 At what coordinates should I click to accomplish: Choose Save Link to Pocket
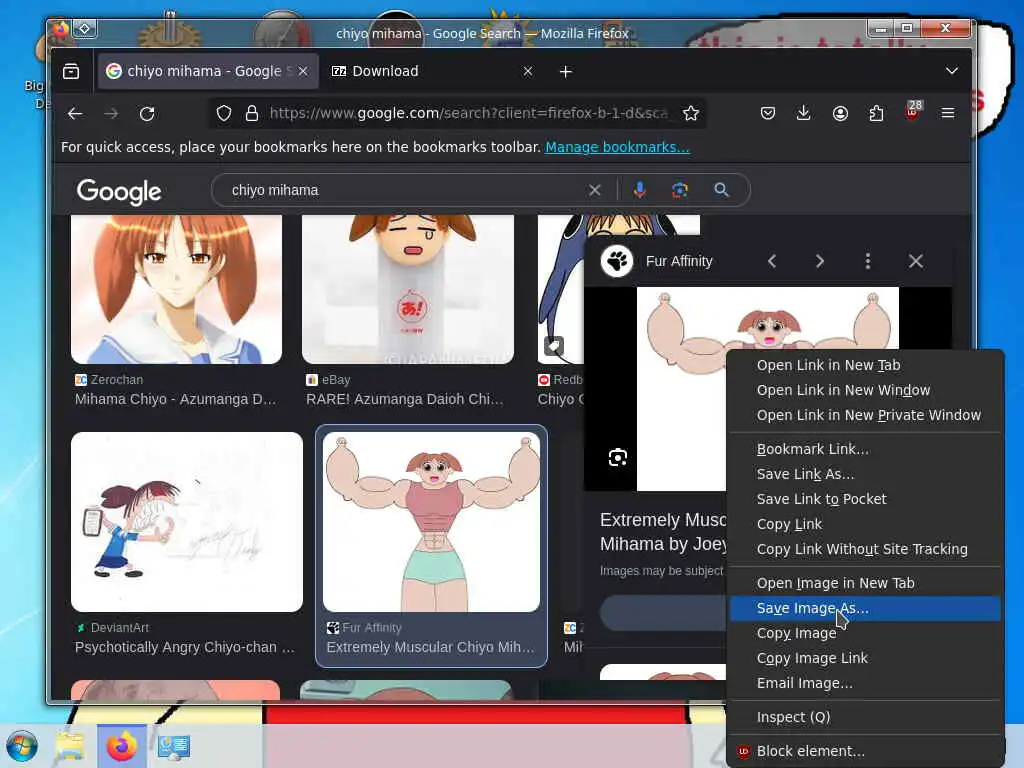(x=865, y=499)
